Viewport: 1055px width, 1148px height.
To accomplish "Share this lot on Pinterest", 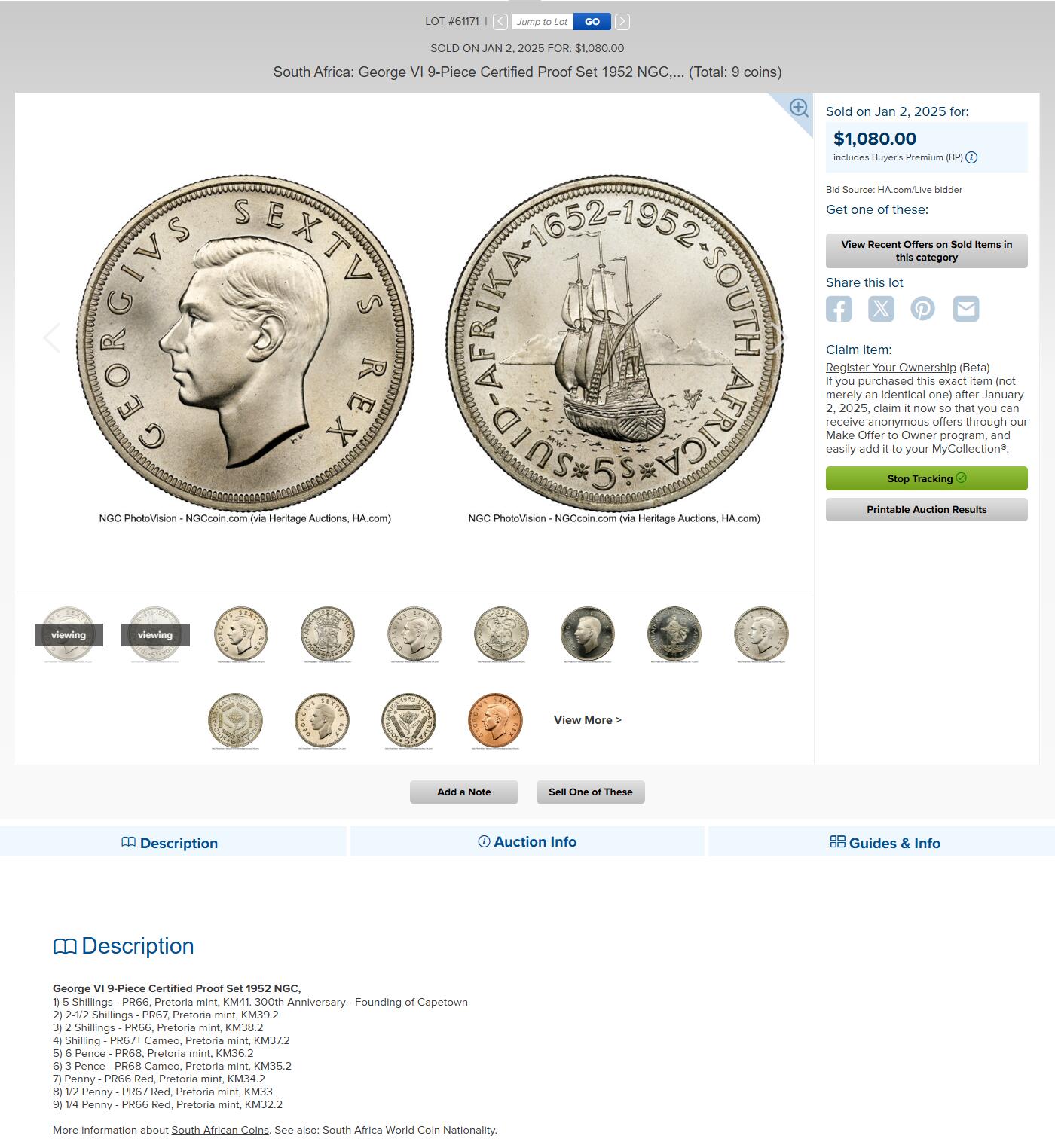I will [x=923, y=309].
